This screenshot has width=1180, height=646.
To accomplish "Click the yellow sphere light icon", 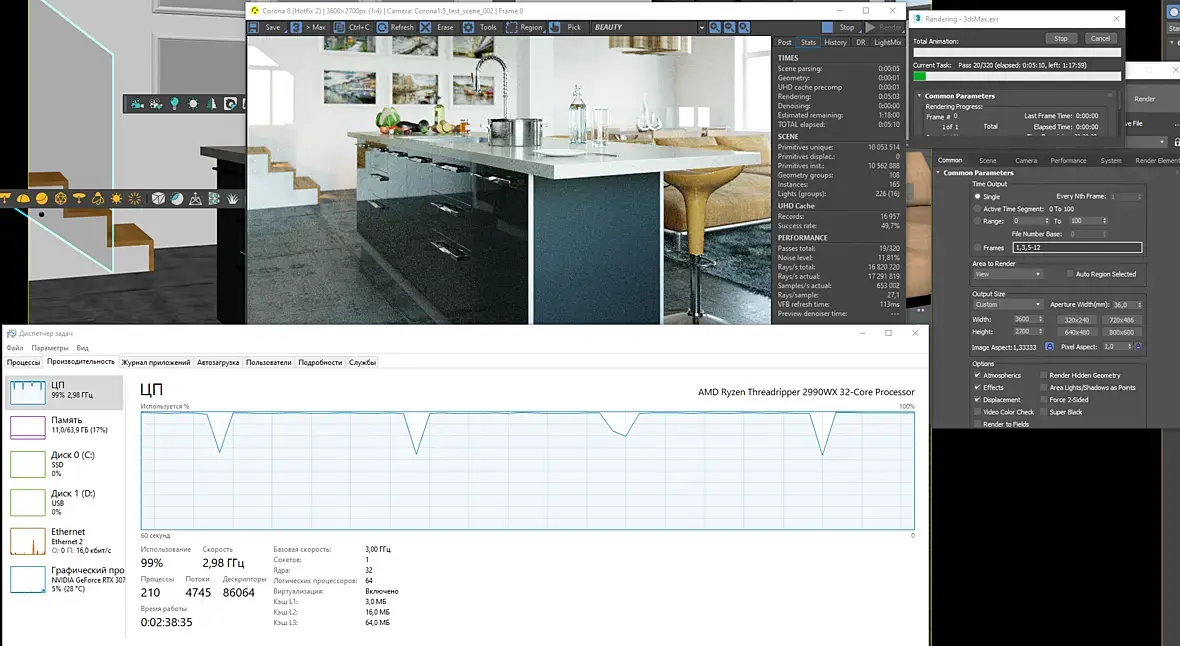I will [42, 199].
